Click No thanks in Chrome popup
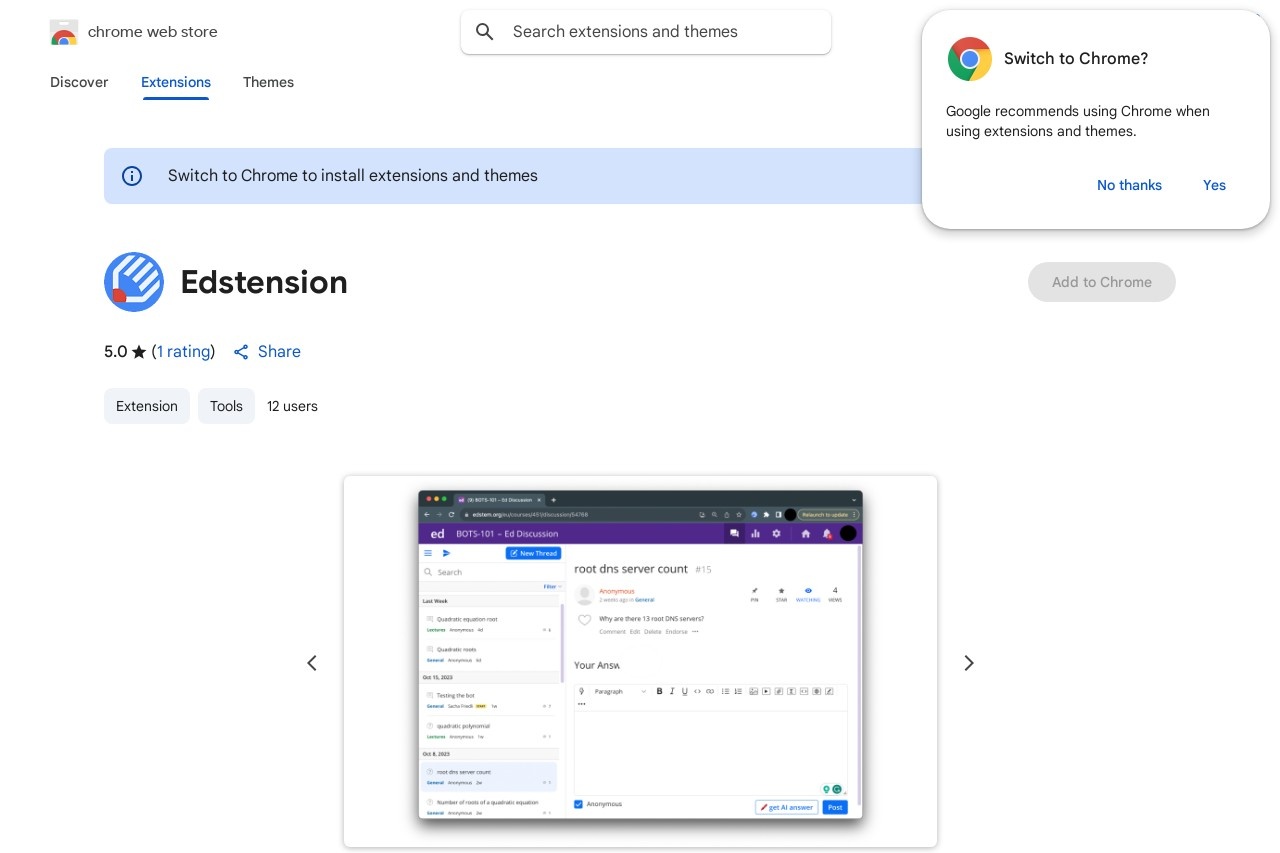This screenshot has width=1280, height=853. tap(1129, 185)
